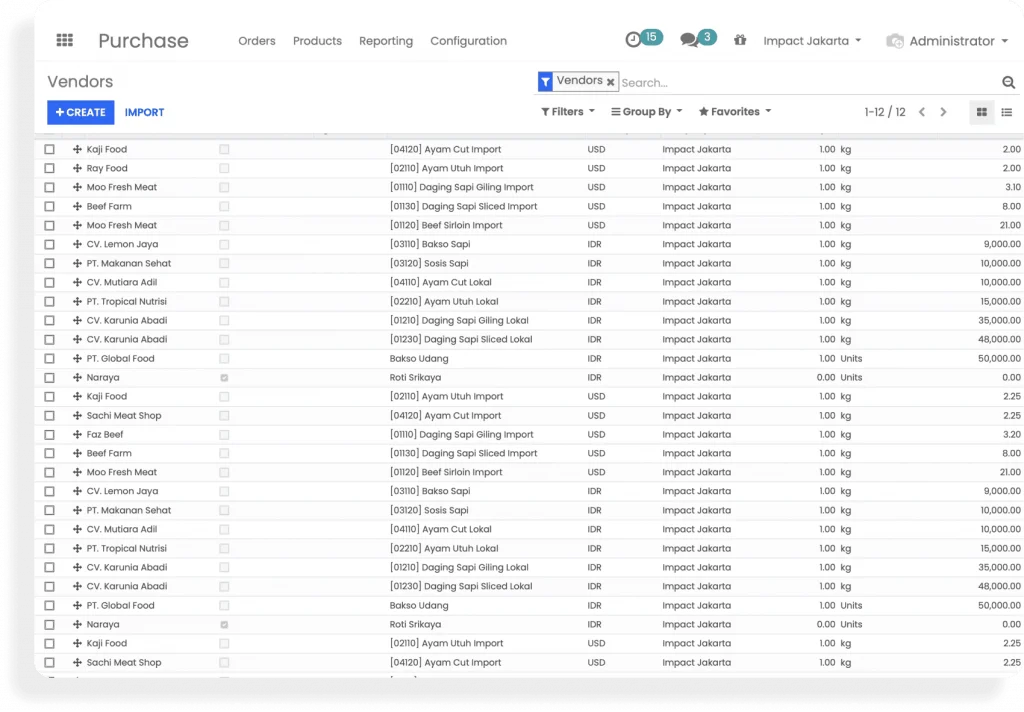Click drag handle of Faz Beef row
The image size is (1024, 712).
coord(77,434)
